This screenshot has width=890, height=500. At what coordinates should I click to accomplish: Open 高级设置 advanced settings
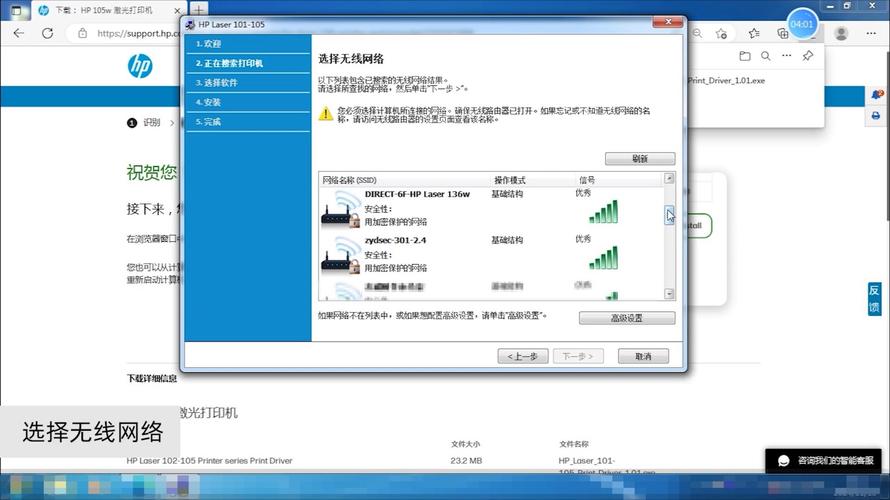tap(626, 318)
